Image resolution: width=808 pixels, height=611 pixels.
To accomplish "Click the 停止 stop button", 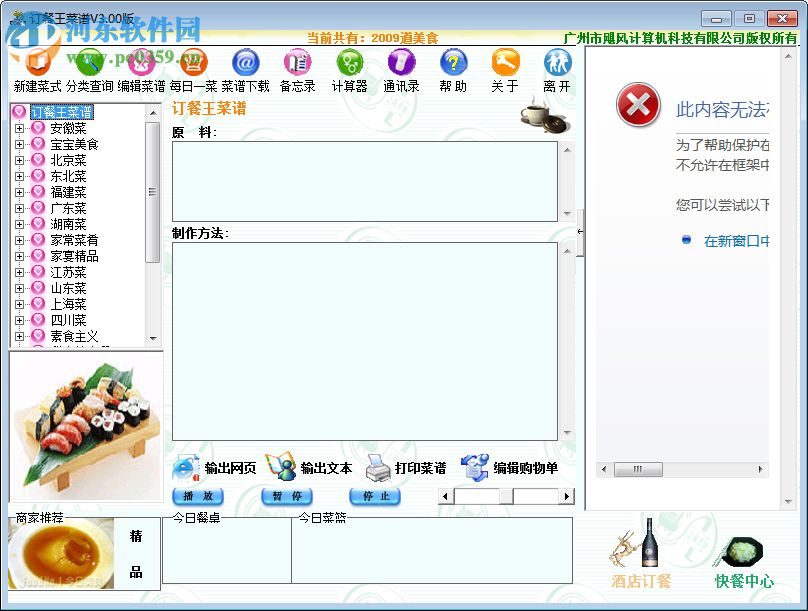I will click(374, 497).
